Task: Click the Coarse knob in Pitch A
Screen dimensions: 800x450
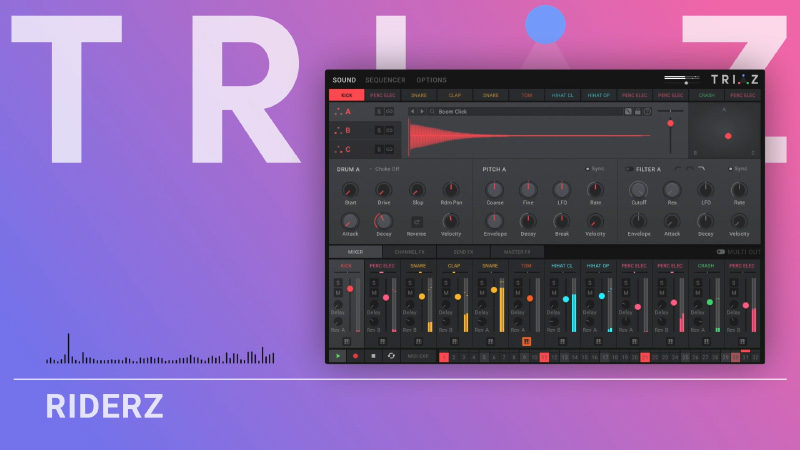Action: point(494,190)
